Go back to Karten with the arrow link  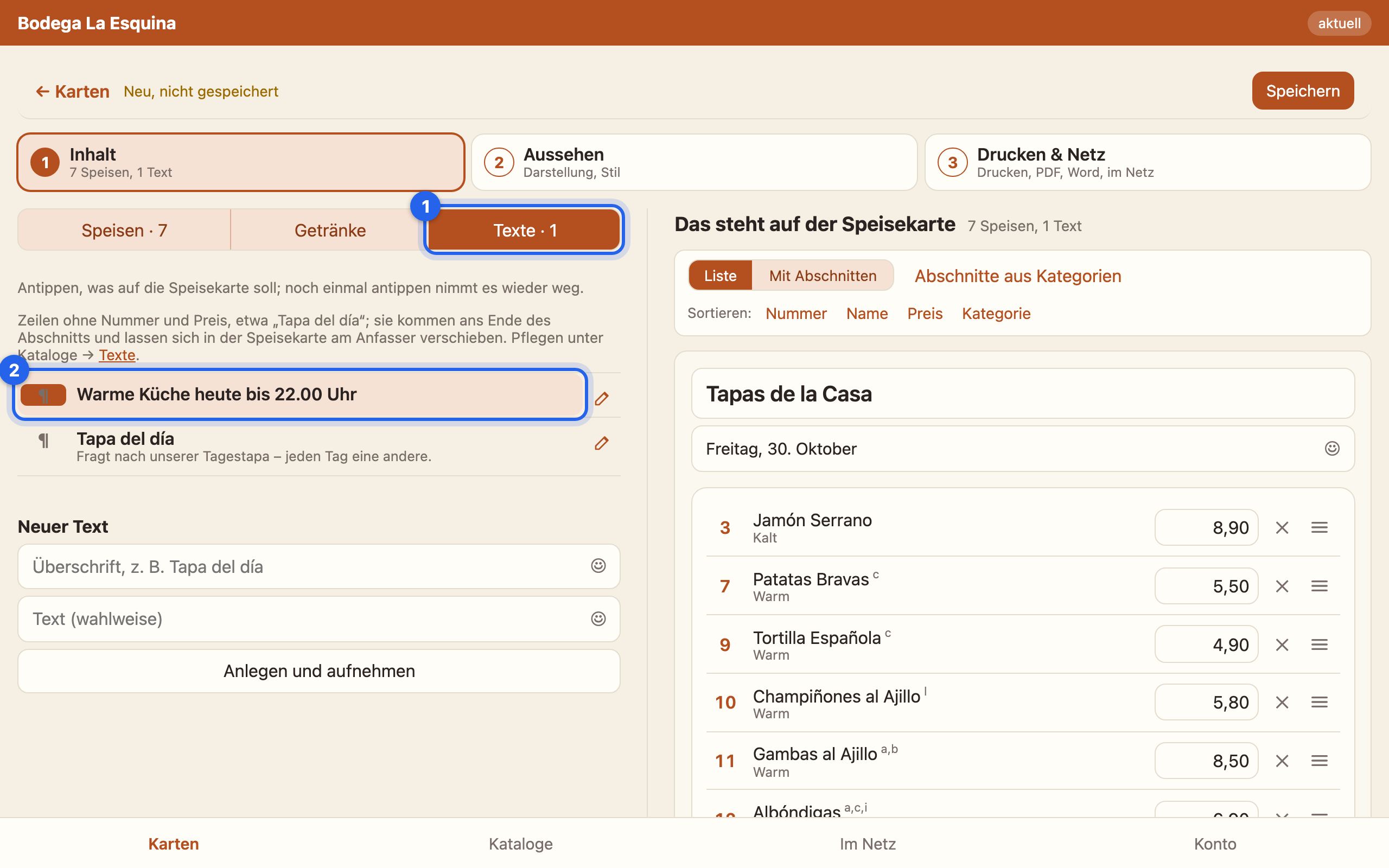coord(72,91)
